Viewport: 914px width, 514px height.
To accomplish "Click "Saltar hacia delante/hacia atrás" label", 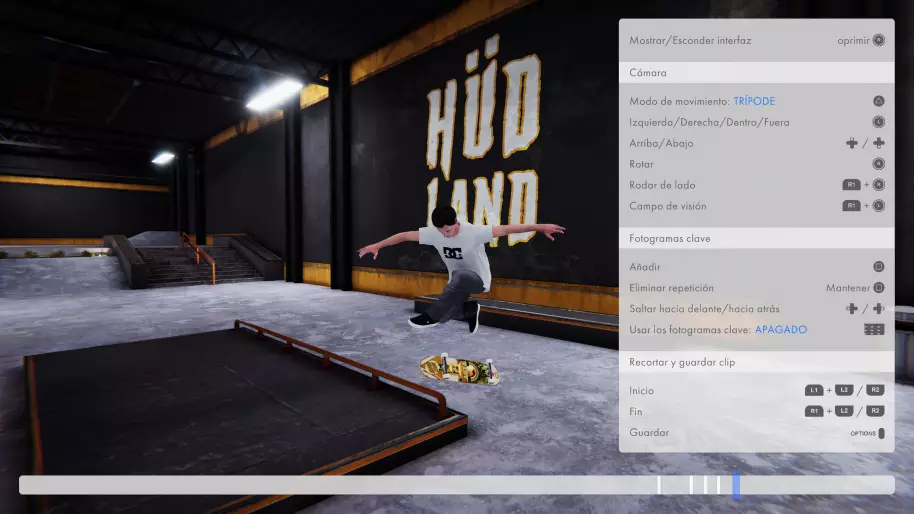I will (704, 308).
